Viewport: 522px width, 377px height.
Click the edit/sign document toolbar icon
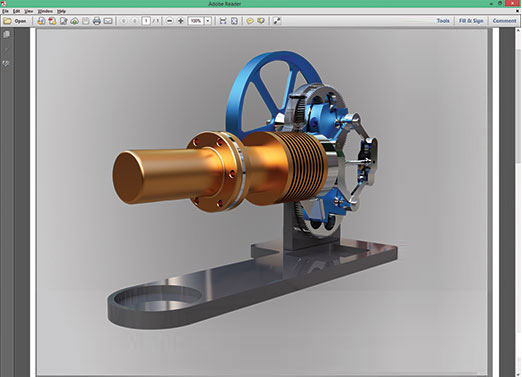tap(63, 21)
